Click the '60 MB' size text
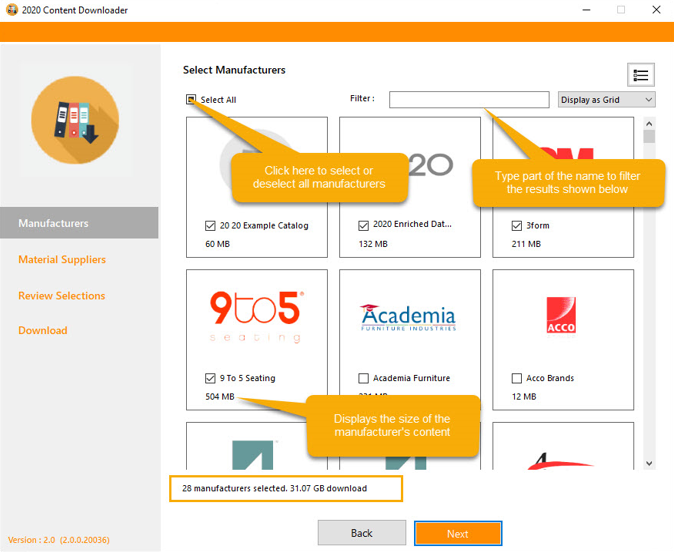 click(x=218, y=244)
